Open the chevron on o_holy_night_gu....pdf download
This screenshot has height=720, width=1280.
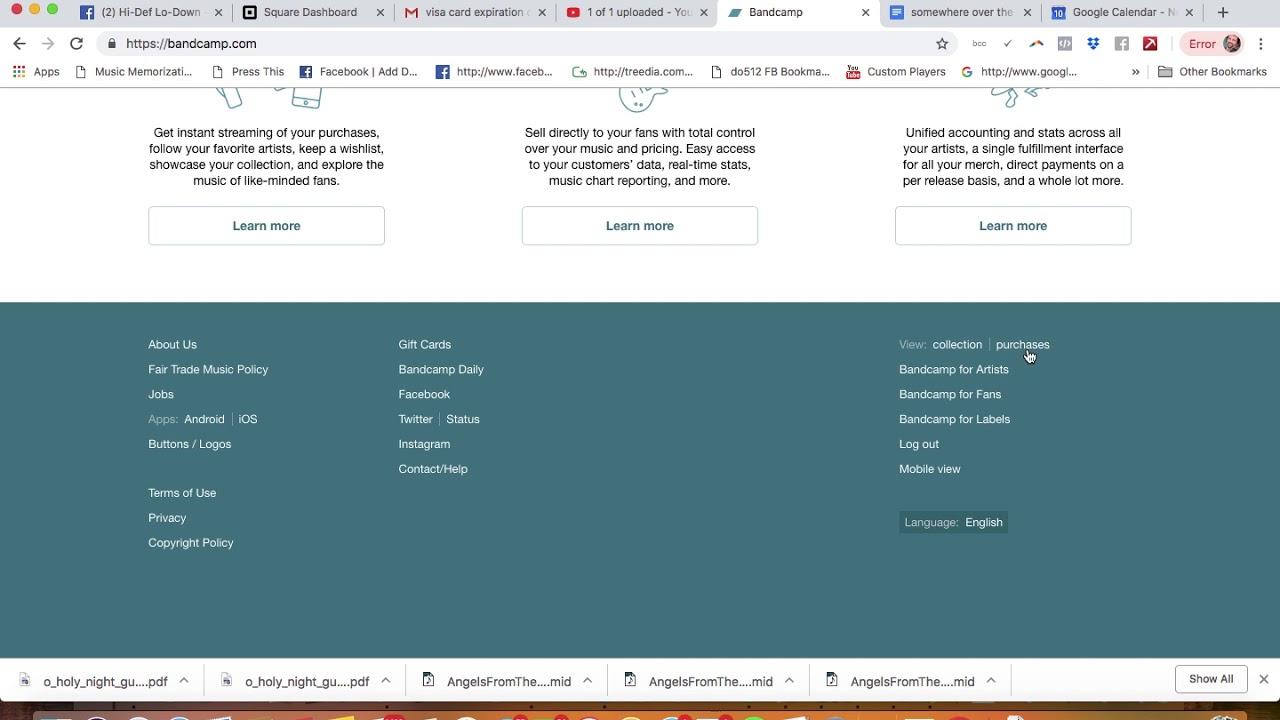pos(184,680)
